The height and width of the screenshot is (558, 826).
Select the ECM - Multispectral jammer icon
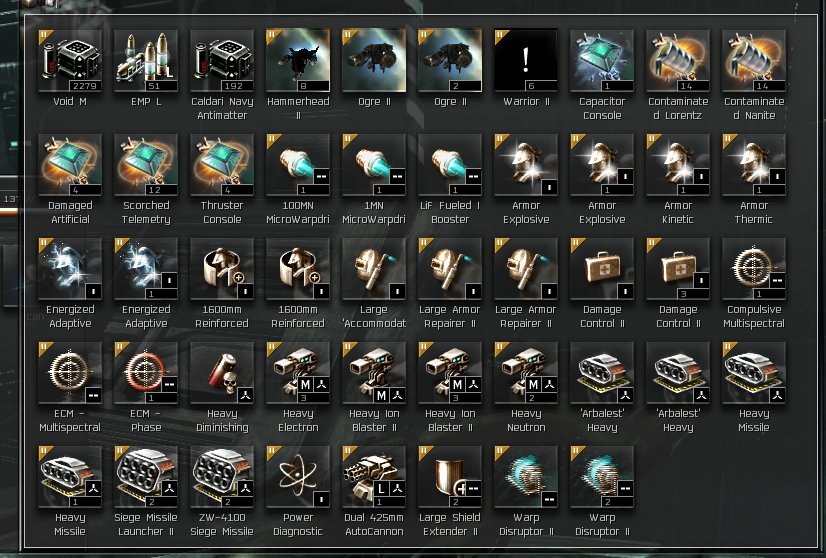tap(70, 373)
